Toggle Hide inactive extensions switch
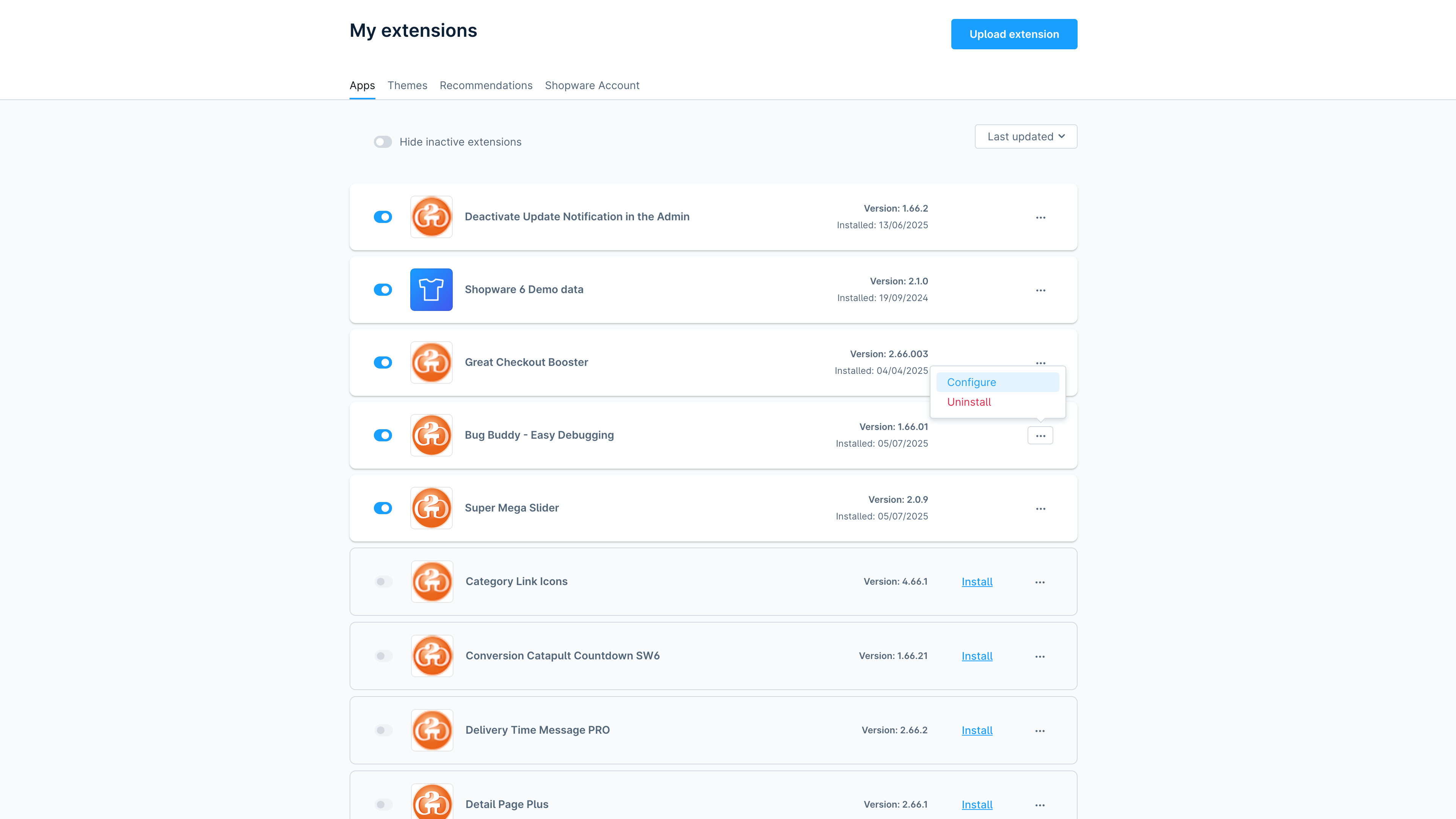 pyautogui.click(x=383, y=142)
